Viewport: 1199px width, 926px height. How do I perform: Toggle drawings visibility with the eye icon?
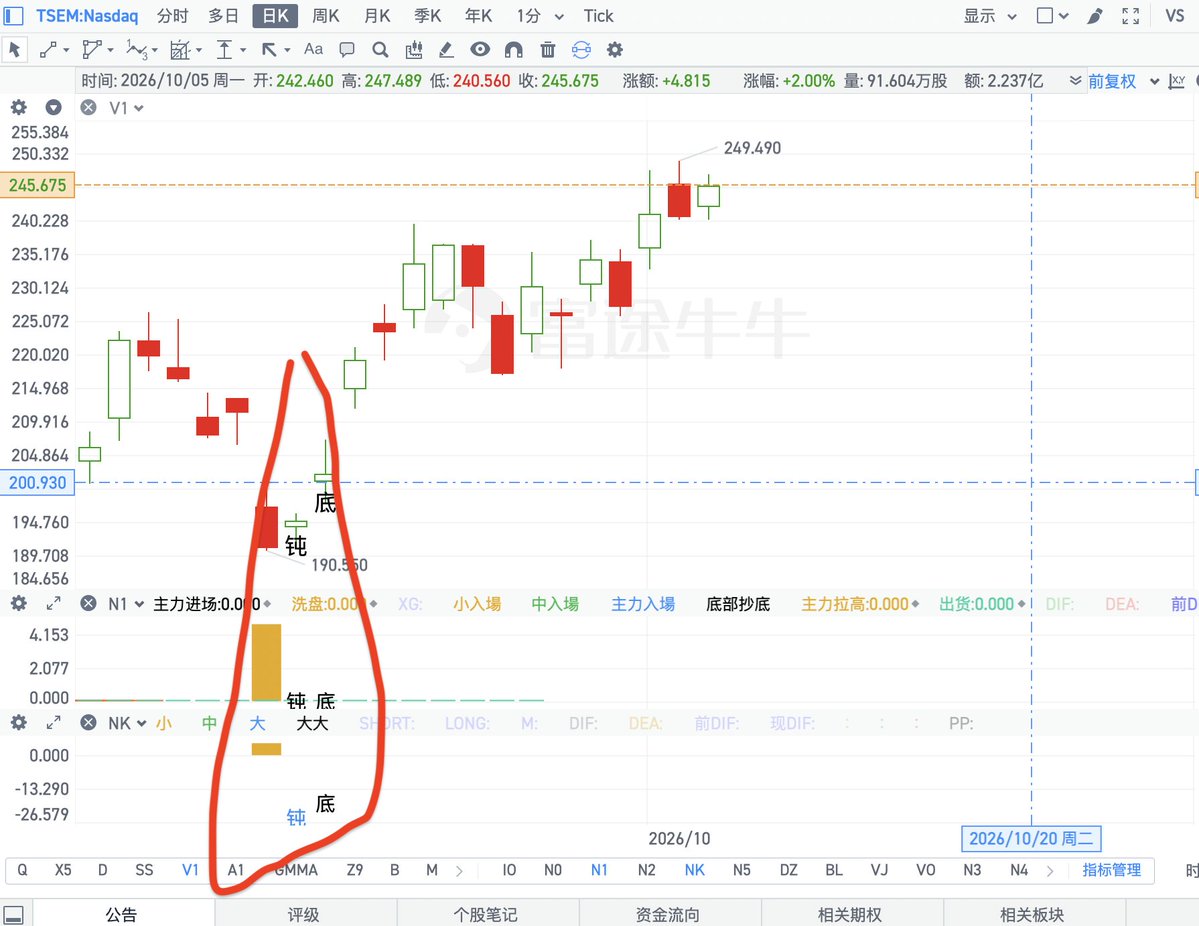(480, 50)
